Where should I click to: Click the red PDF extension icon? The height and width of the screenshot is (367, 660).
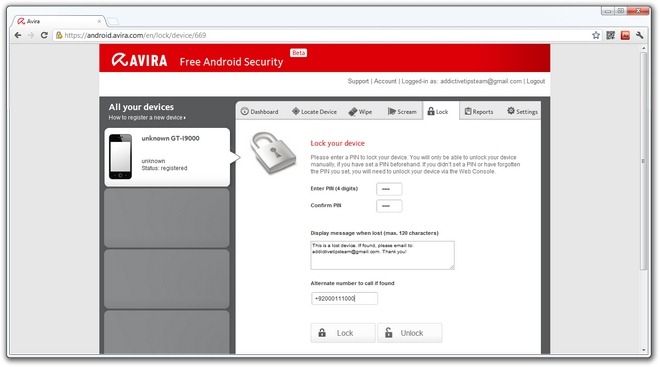tap(625, 35)
